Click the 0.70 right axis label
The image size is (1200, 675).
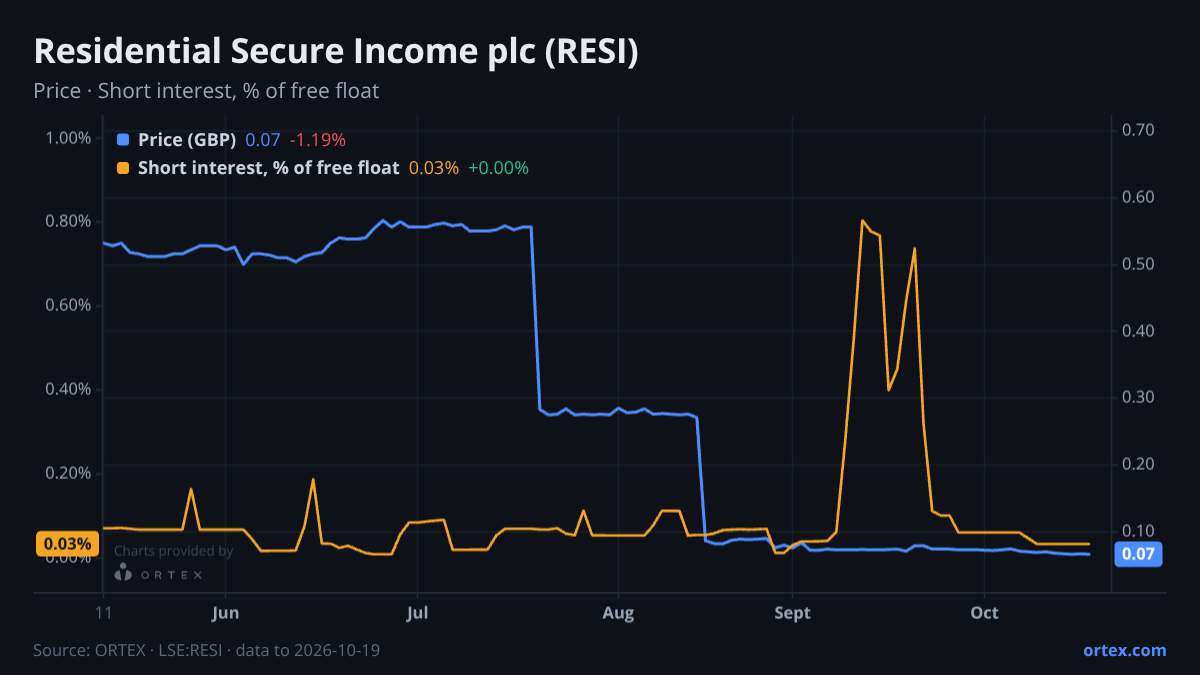[x=1139, y=130]
